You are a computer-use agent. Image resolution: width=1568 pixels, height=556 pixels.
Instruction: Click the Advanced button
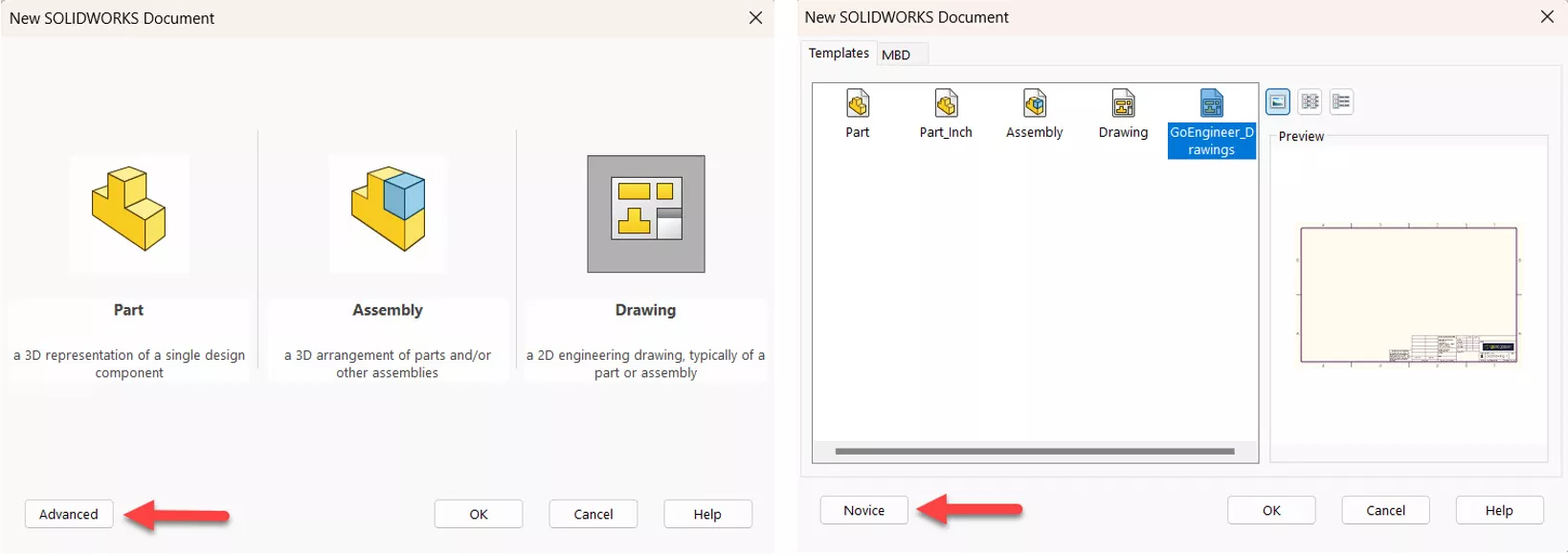[x=69, y=515]
